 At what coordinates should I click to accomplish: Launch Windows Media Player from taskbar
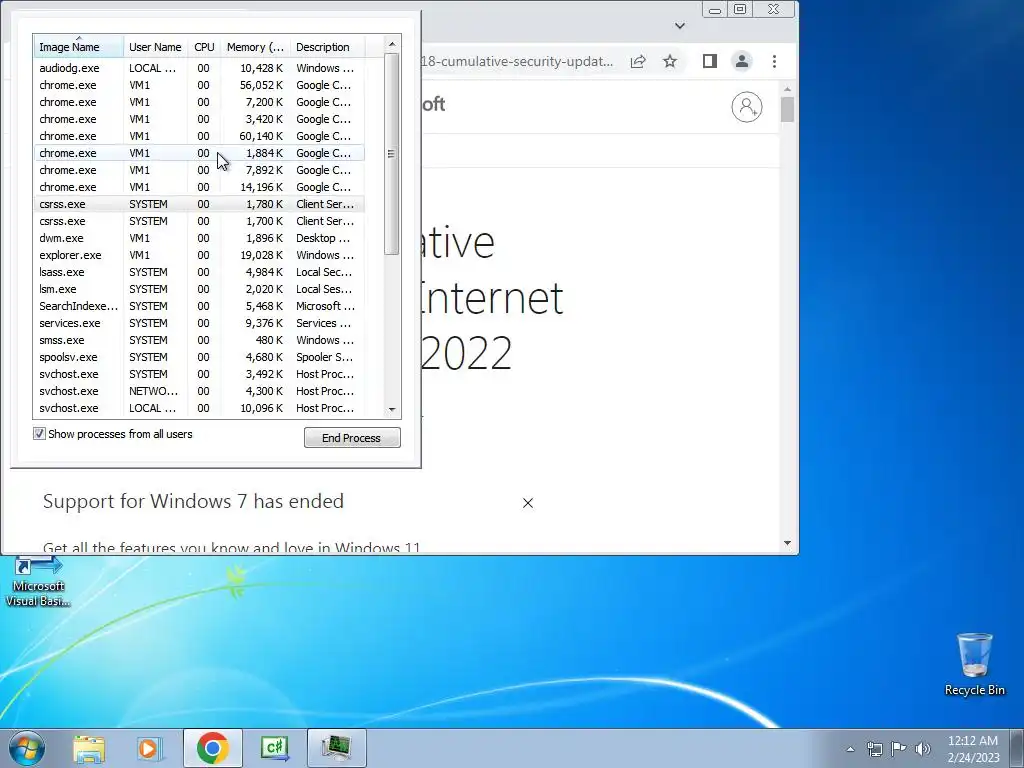click(x=149, y=748)
